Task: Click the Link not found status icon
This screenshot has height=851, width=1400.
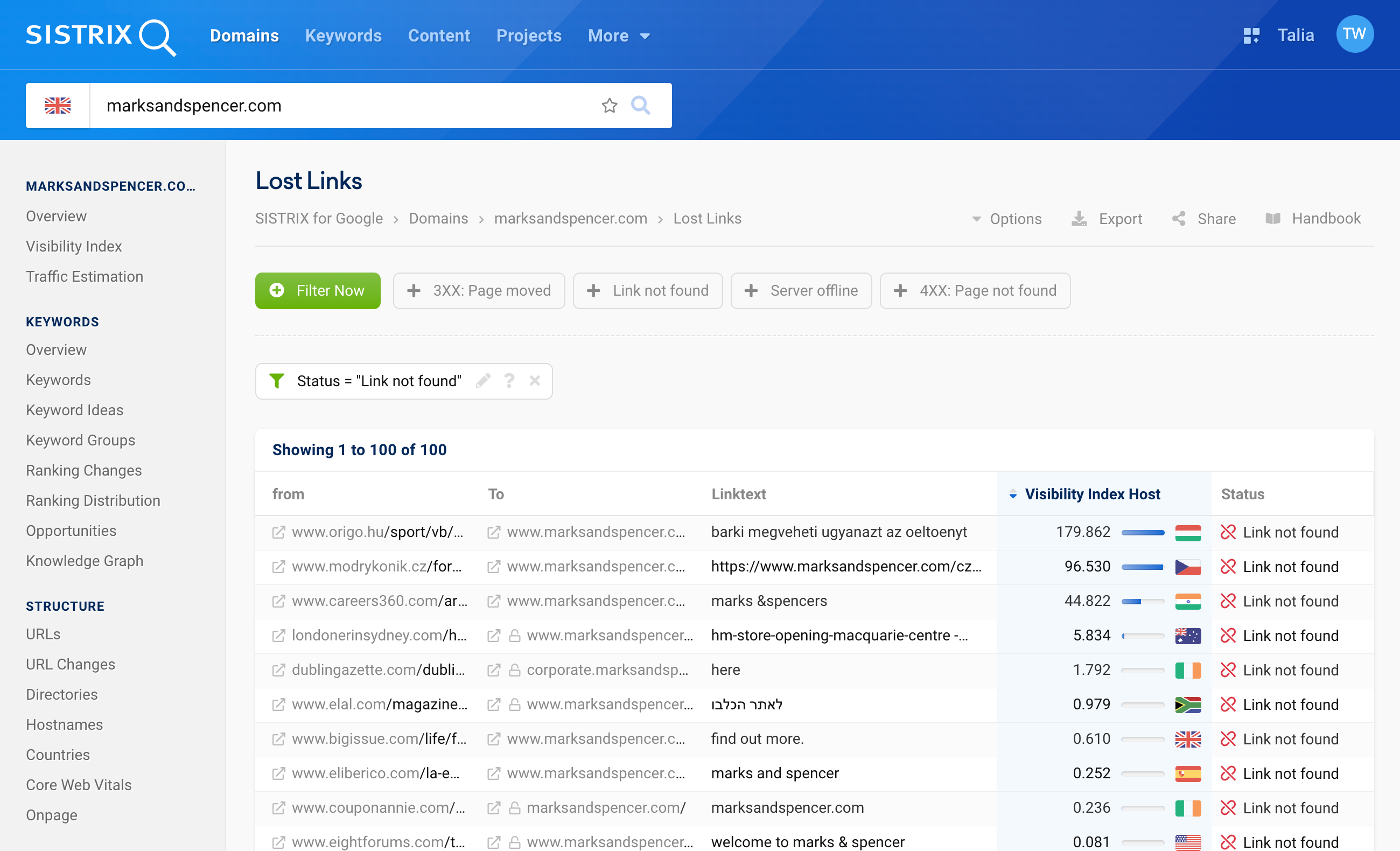Action: click(x=1228, y=532)
